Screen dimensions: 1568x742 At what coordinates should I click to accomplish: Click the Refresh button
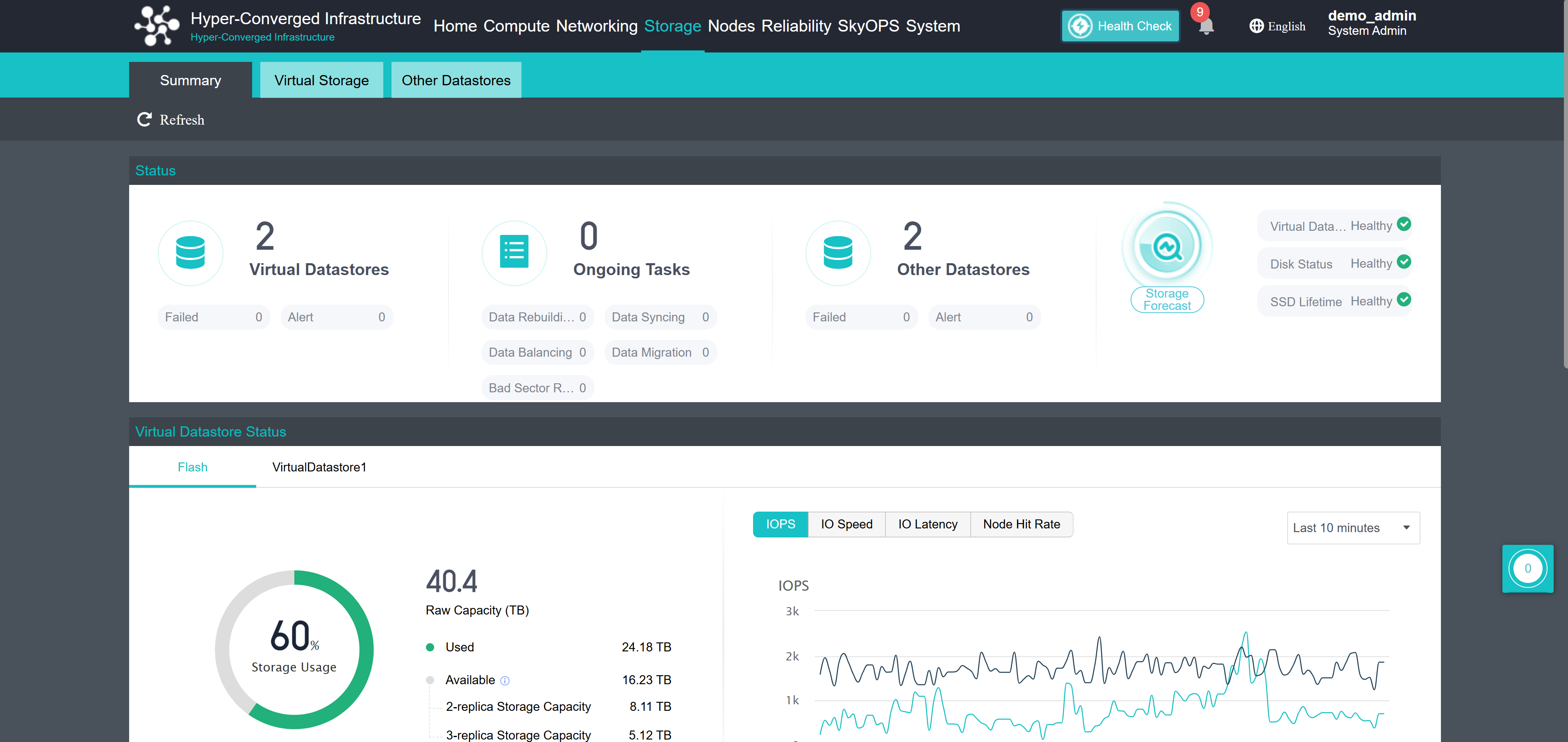coord(171,120)
